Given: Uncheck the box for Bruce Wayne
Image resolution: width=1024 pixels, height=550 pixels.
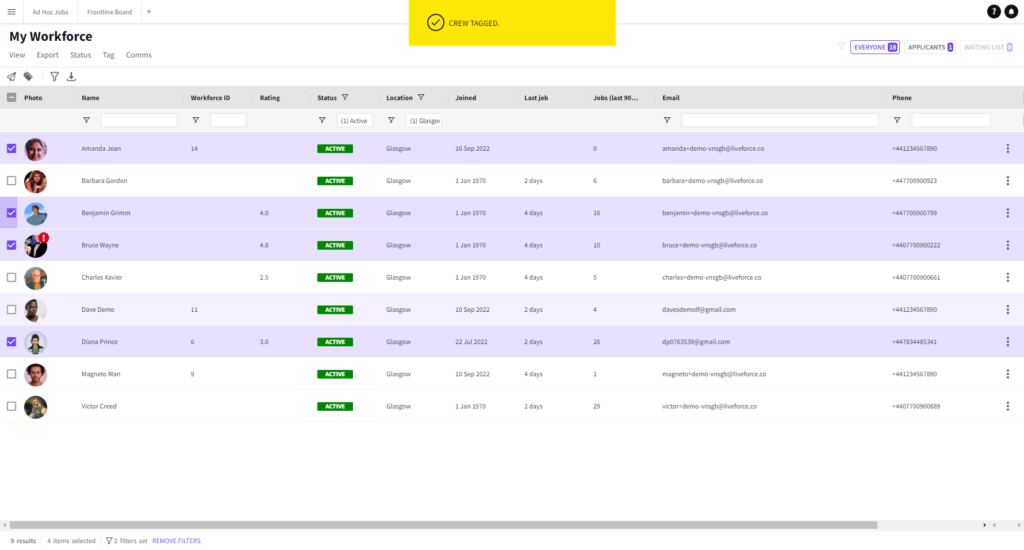Looking at the screenshot, I should 12,245.
